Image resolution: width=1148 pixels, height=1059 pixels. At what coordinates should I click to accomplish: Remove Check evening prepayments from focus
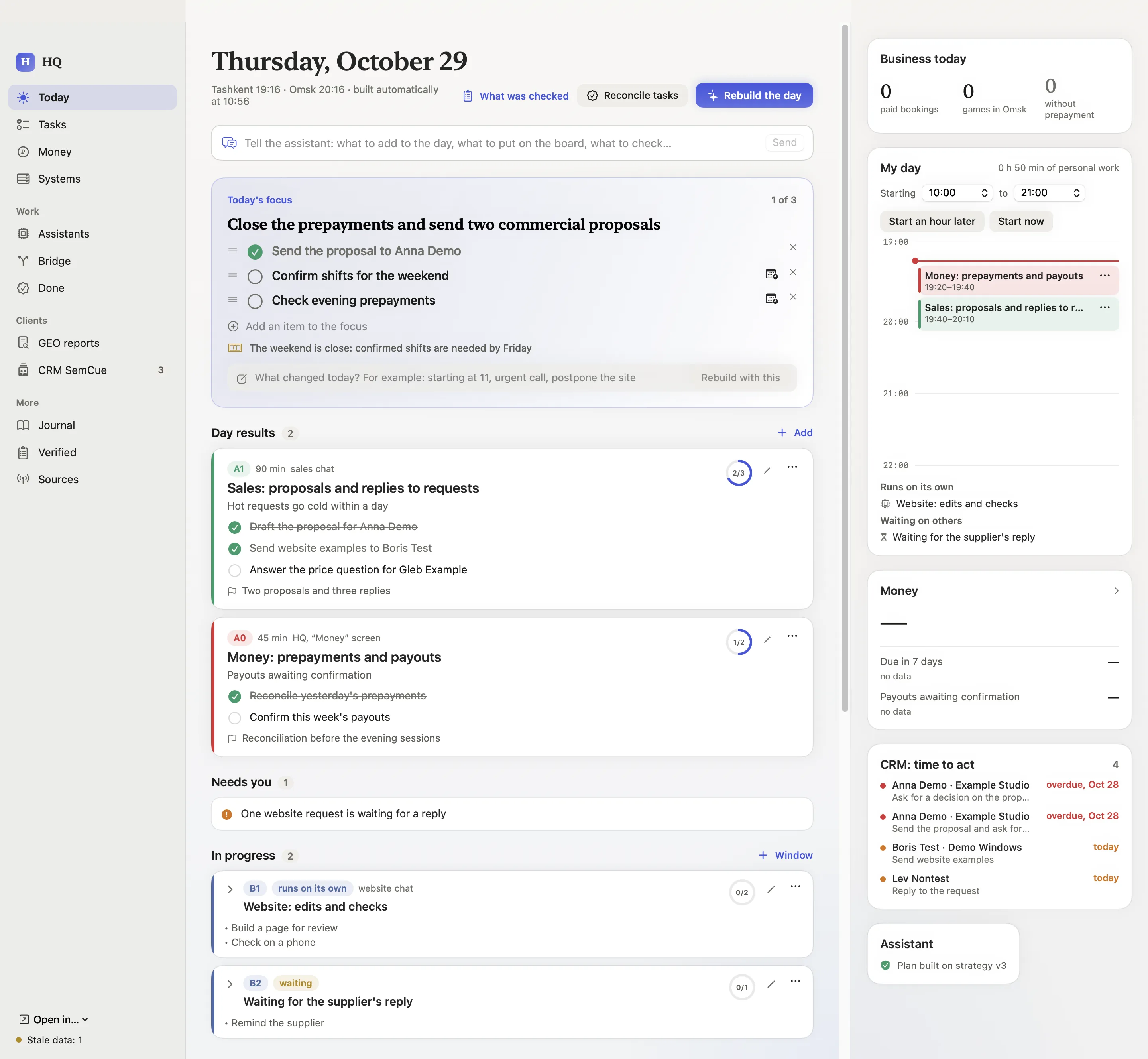tap(793, 297)
